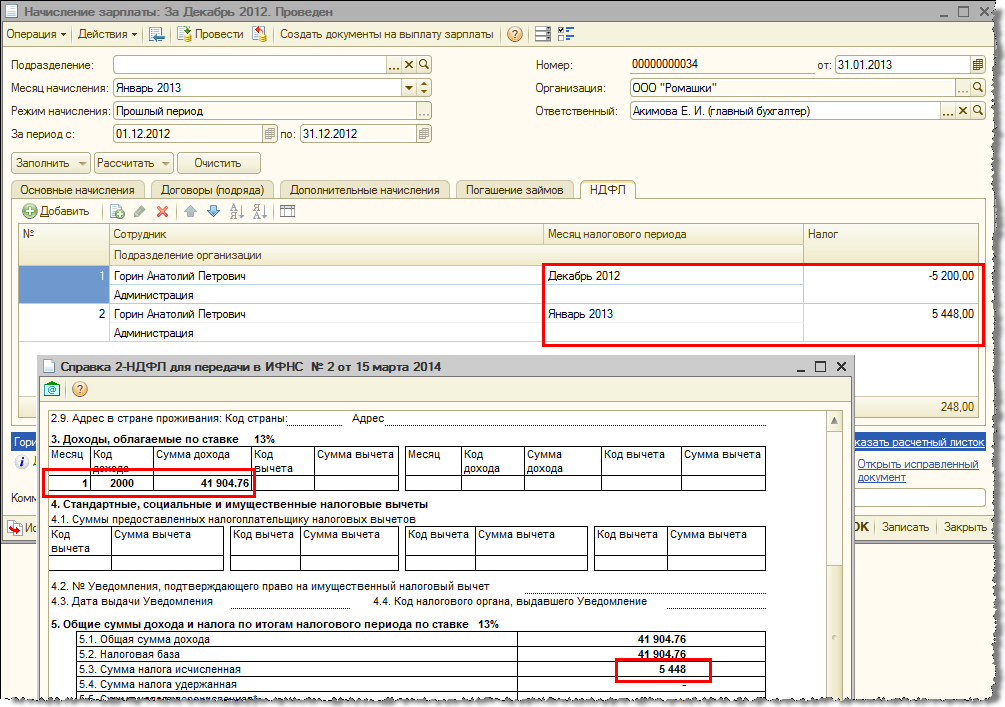Open calendar picker next to date 31.01.2013
This screenshot has width=1005, height=707.
coord(977,65)
